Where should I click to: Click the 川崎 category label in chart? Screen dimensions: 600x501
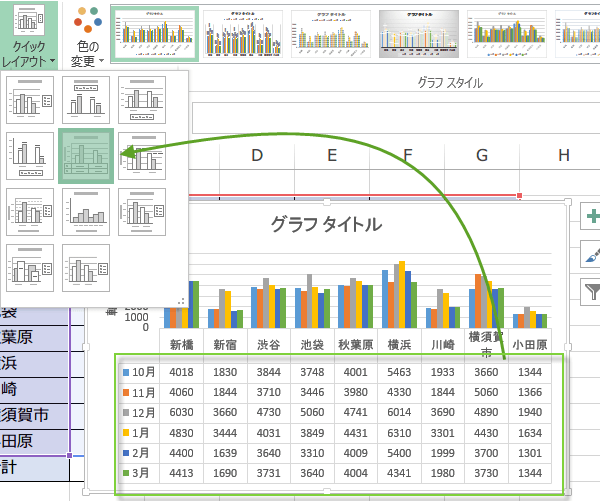tap(443, 345)
